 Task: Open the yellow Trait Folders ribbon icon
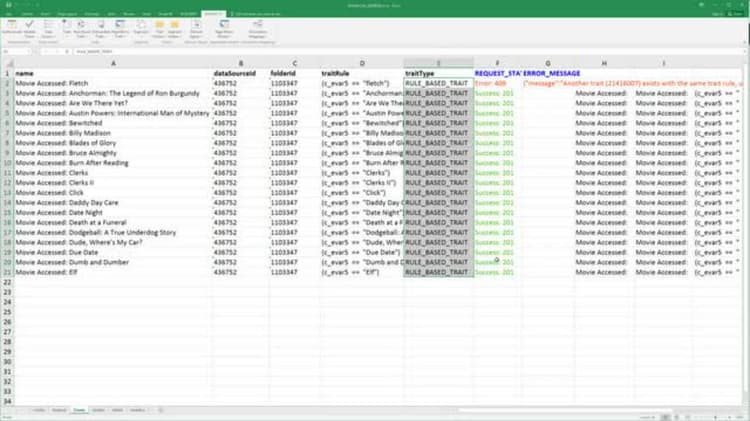click(x=159, y=29)
